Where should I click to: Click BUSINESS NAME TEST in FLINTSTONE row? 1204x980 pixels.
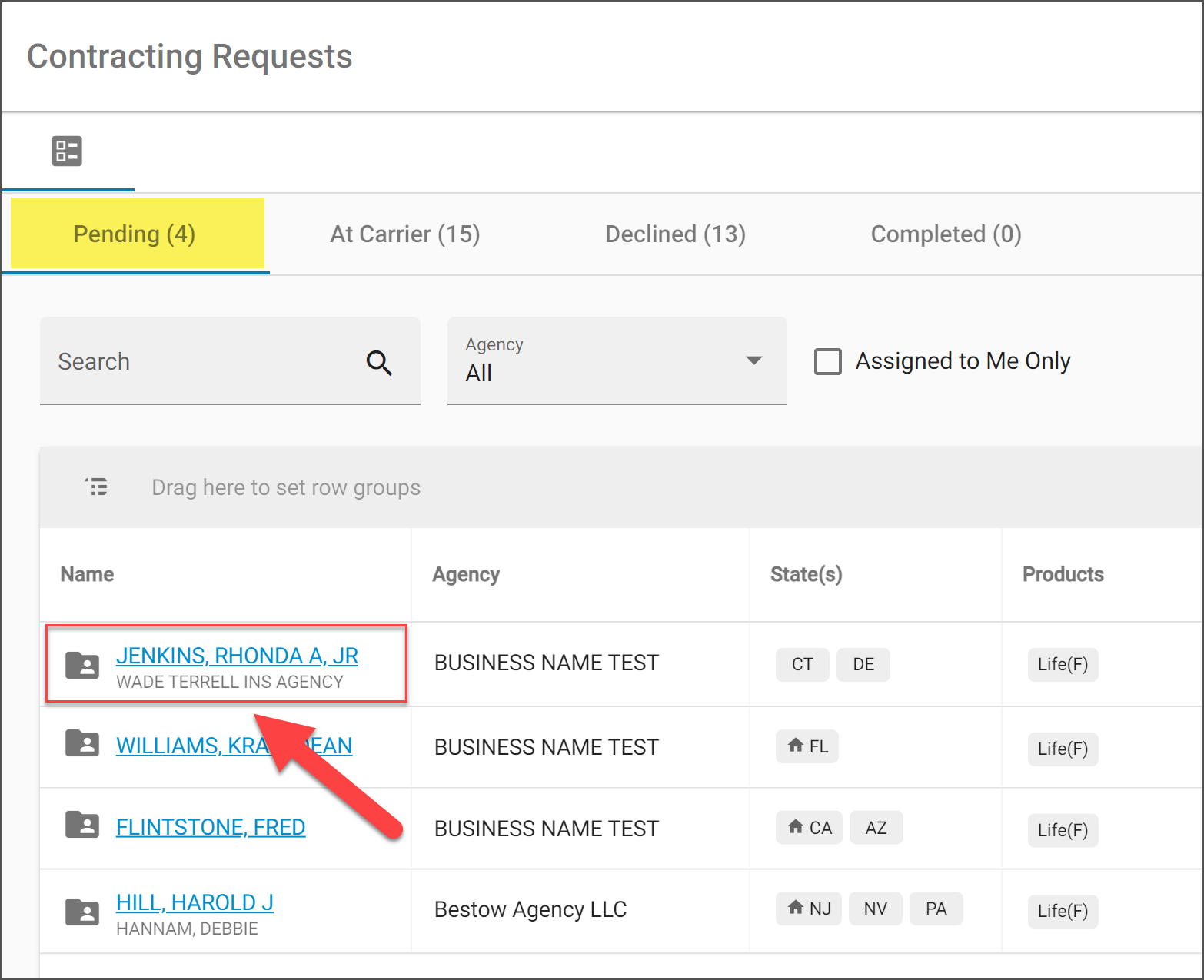(x=547, y=829)
